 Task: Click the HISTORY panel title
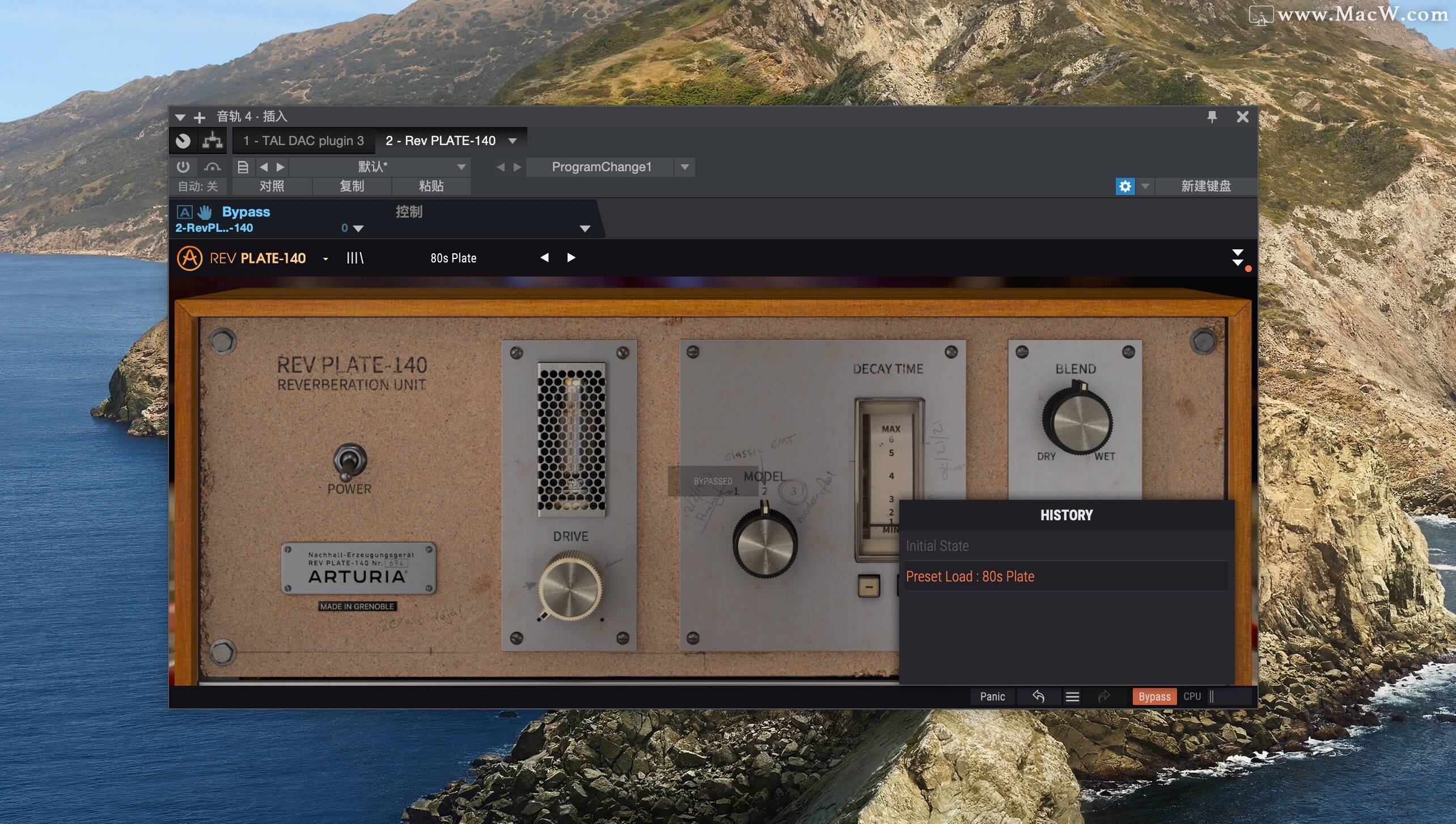[1066, 515]
